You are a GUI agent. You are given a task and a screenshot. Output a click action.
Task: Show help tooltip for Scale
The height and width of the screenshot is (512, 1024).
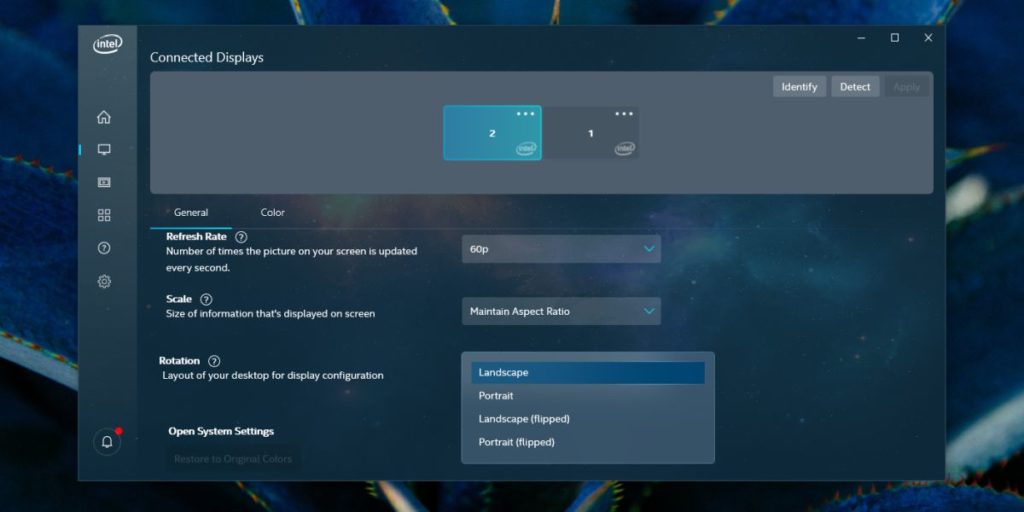(206, 299)
